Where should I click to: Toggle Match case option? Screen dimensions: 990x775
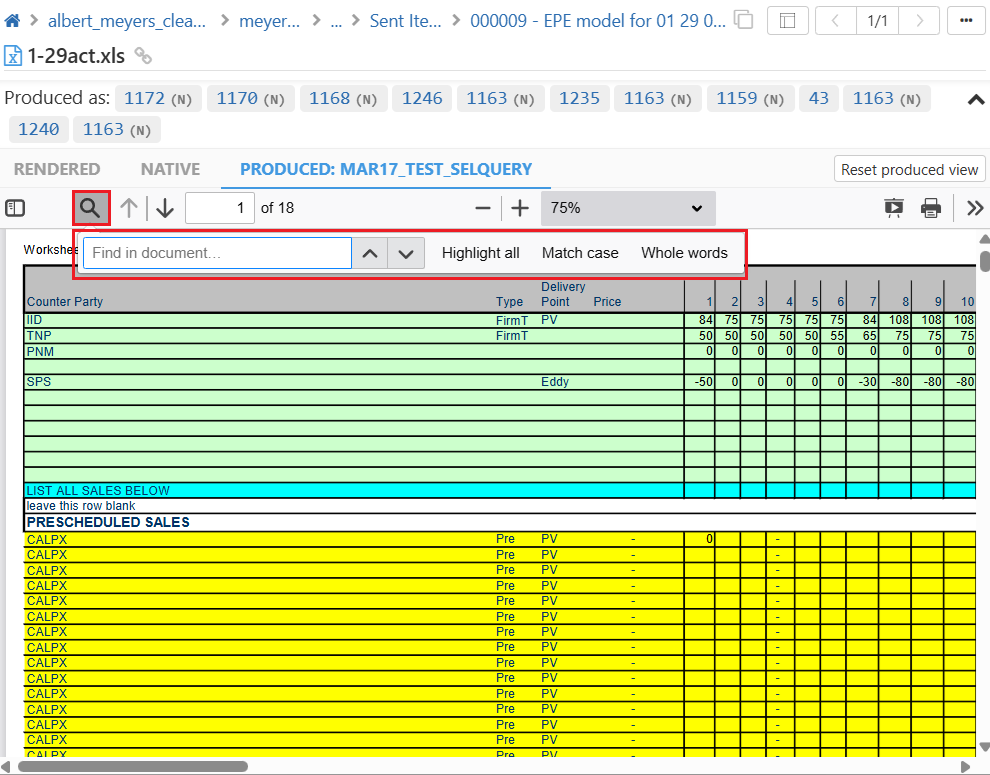pos(580,253)
